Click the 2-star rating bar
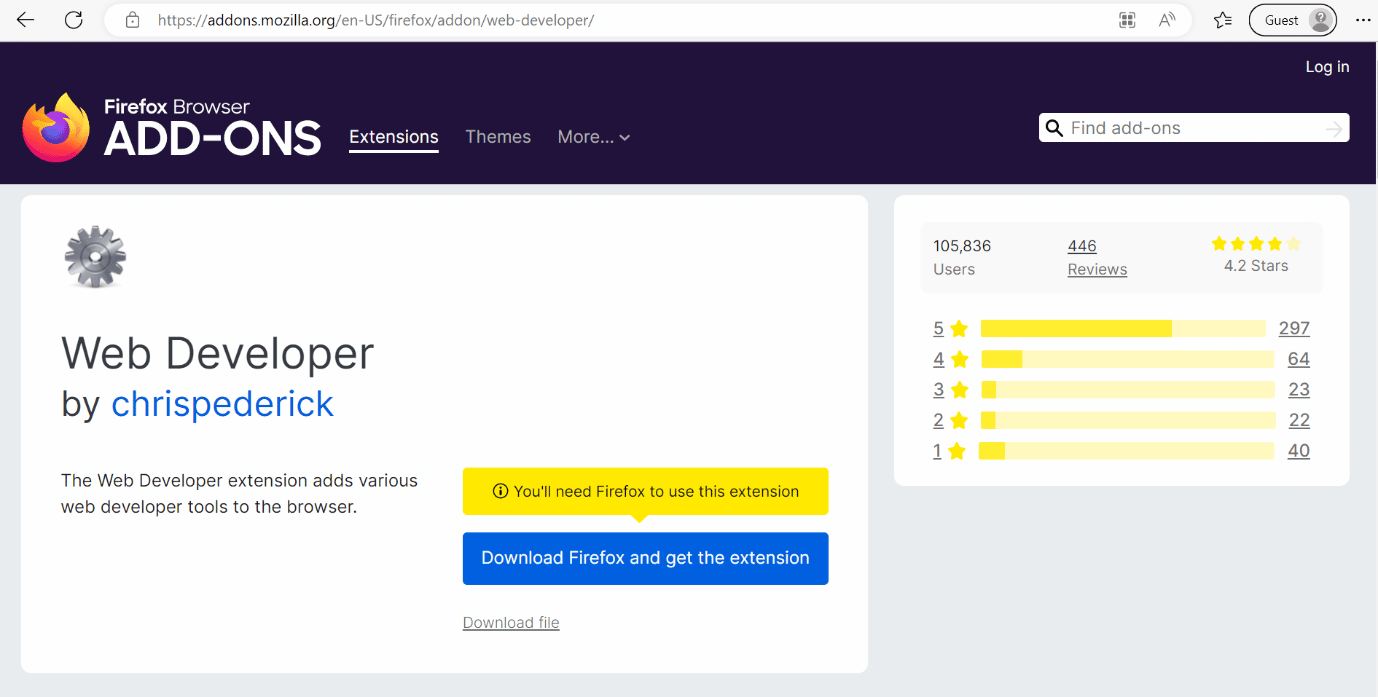This screenshot has height=697, width=1378. [x=1128, y=420]
